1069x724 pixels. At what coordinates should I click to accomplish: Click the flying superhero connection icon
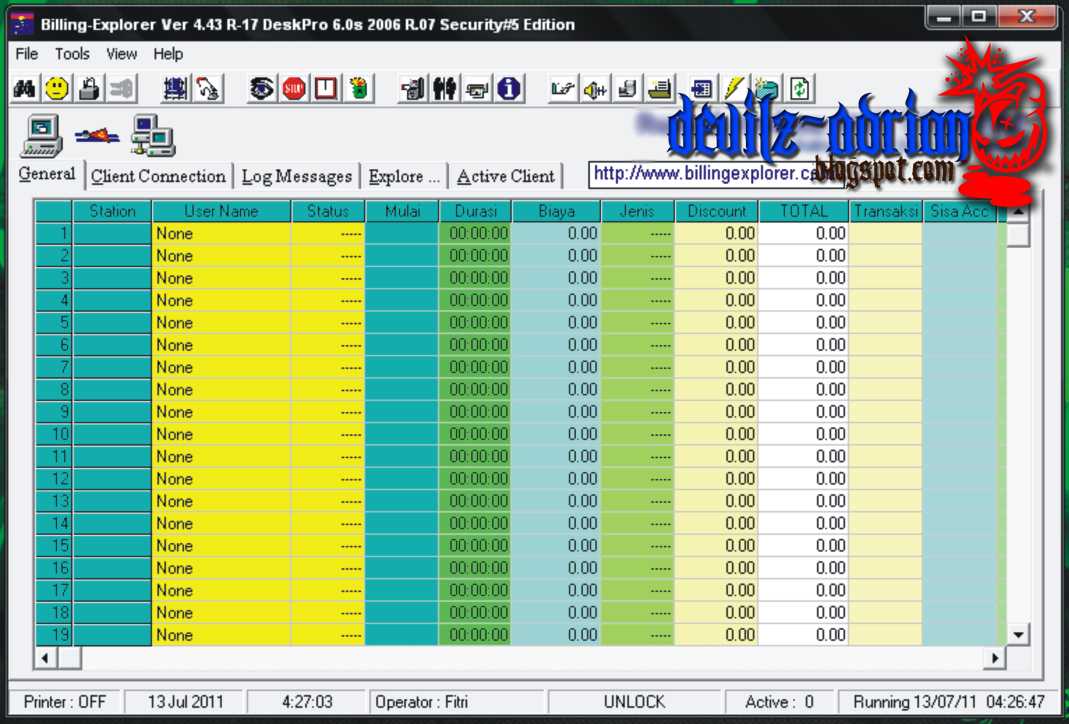click(x=97, y=136)
